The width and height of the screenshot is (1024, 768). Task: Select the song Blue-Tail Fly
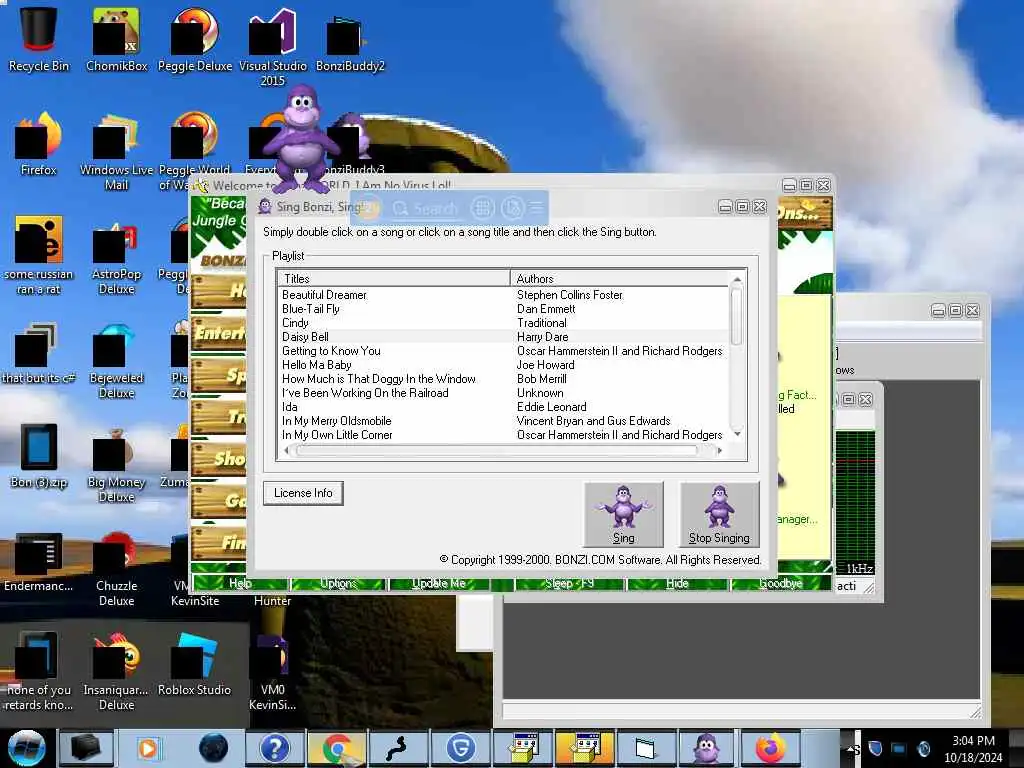point(311,309)
